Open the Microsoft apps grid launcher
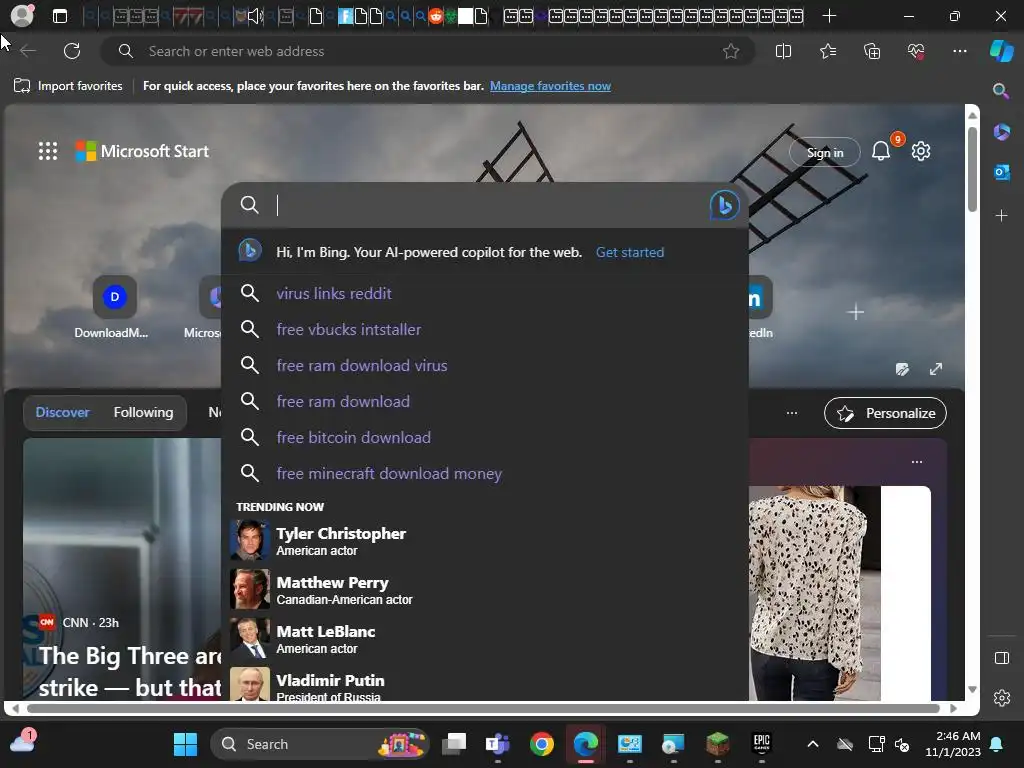The height and width of the screenshot is (768, 1024). click(x=48, y=151)
